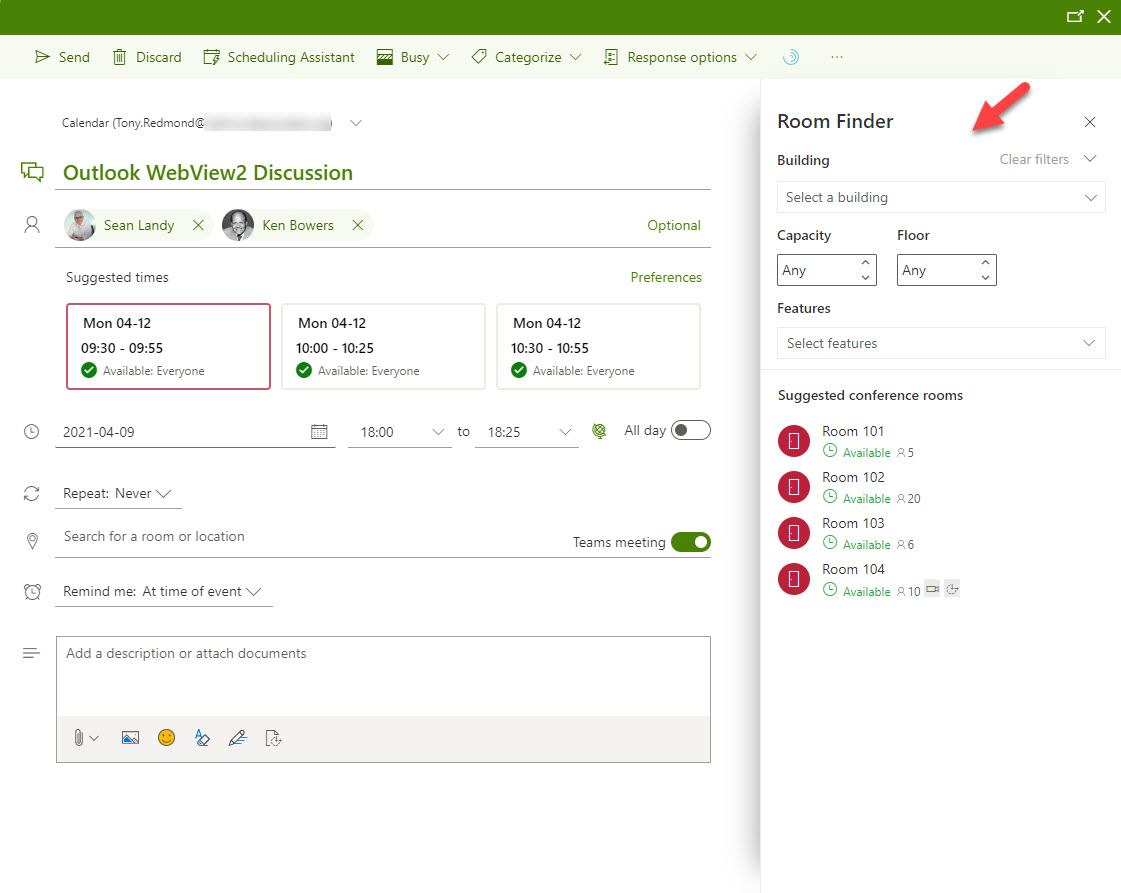Select the 10:00 - 10:25 suggested time
Viewport: 1121px width, 893px height.
[383, 346]
